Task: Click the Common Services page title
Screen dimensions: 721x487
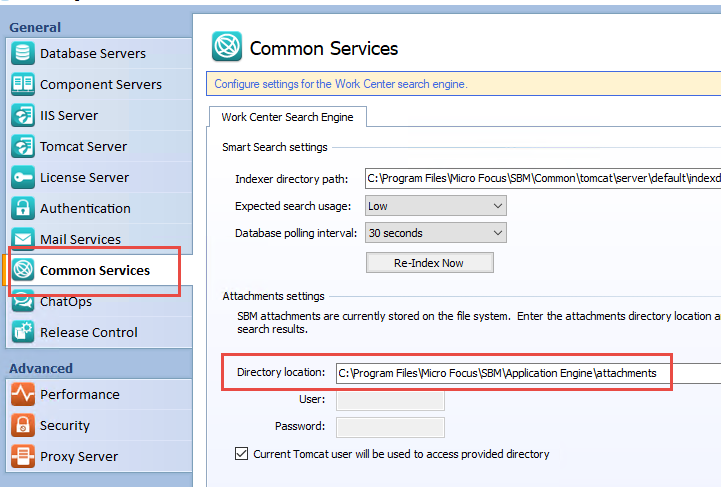Action: click(x=324, y=48)
